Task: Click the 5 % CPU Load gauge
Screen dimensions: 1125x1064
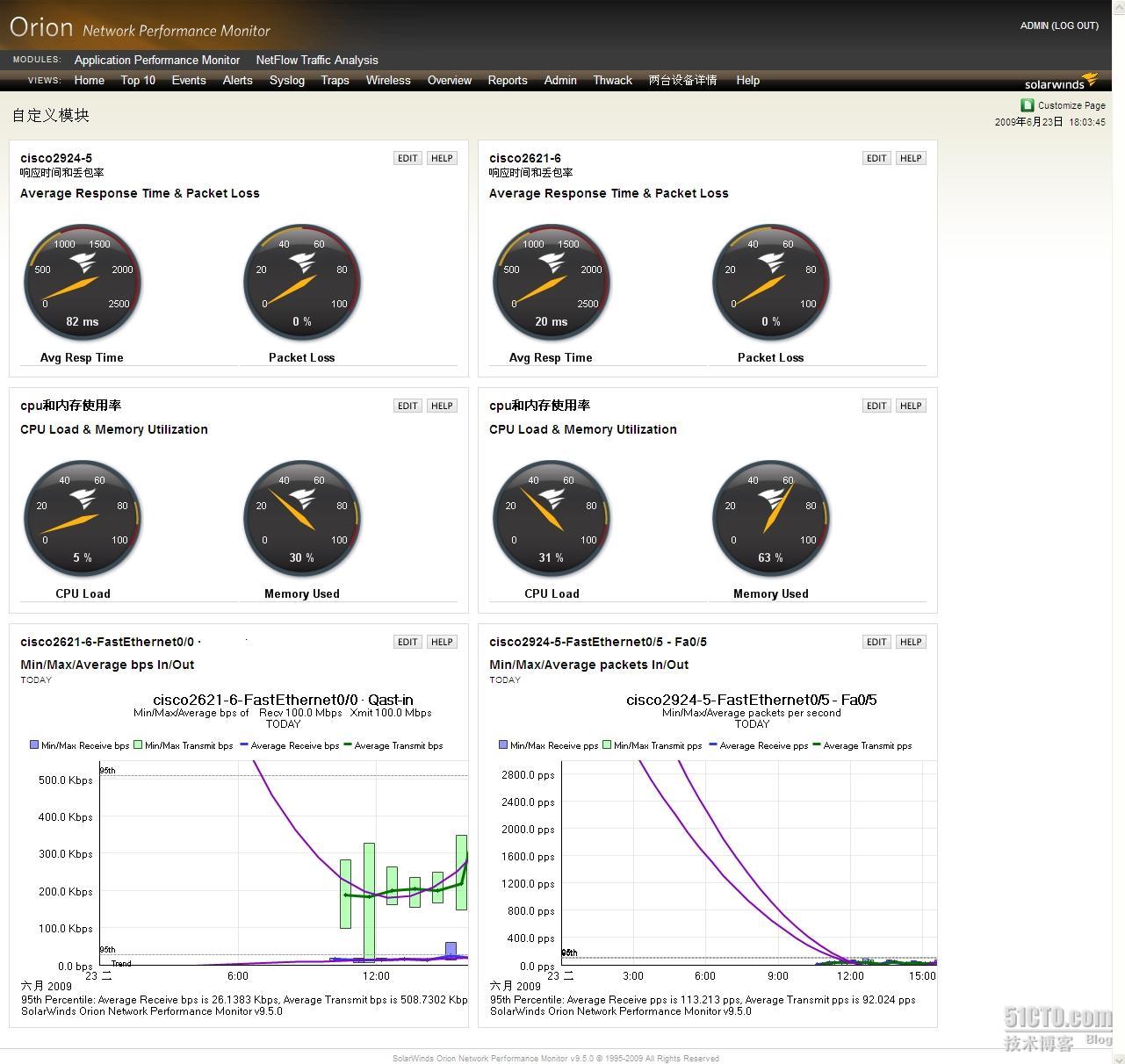Action: coord(83,518)
